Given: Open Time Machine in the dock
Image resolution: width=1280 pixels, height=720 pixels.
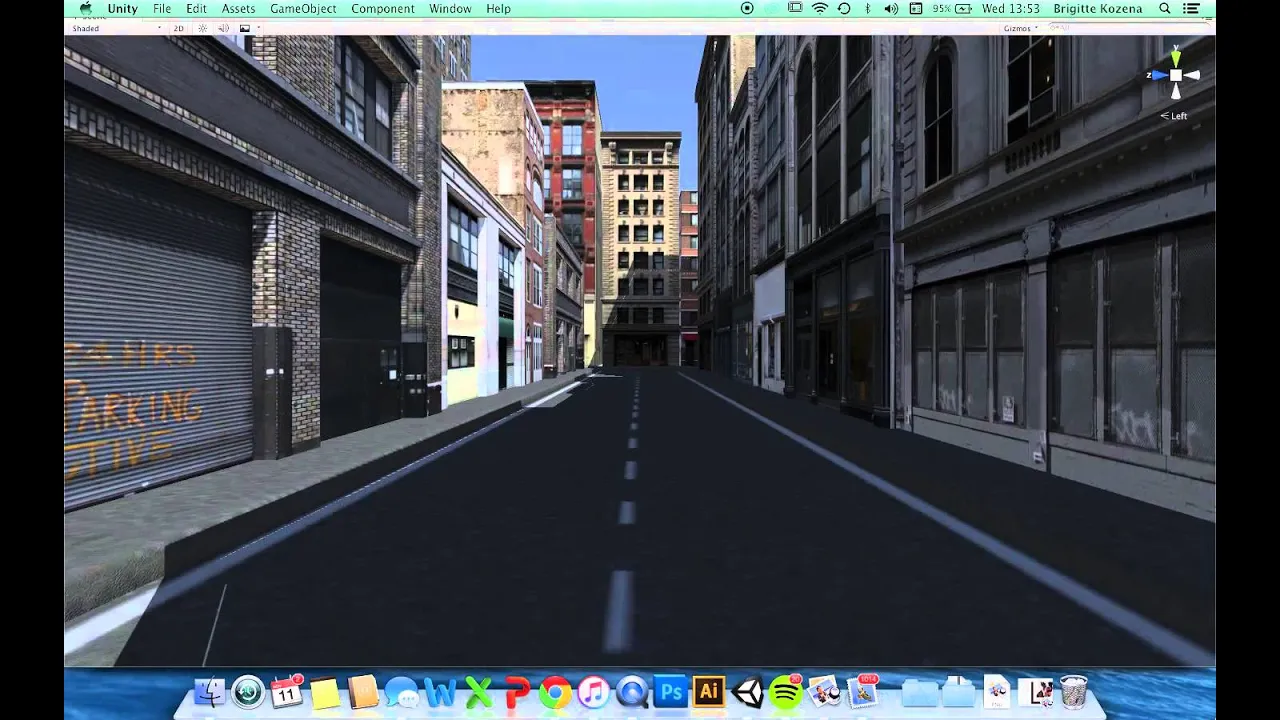Looking at the screenshot, I should point(248,691).
